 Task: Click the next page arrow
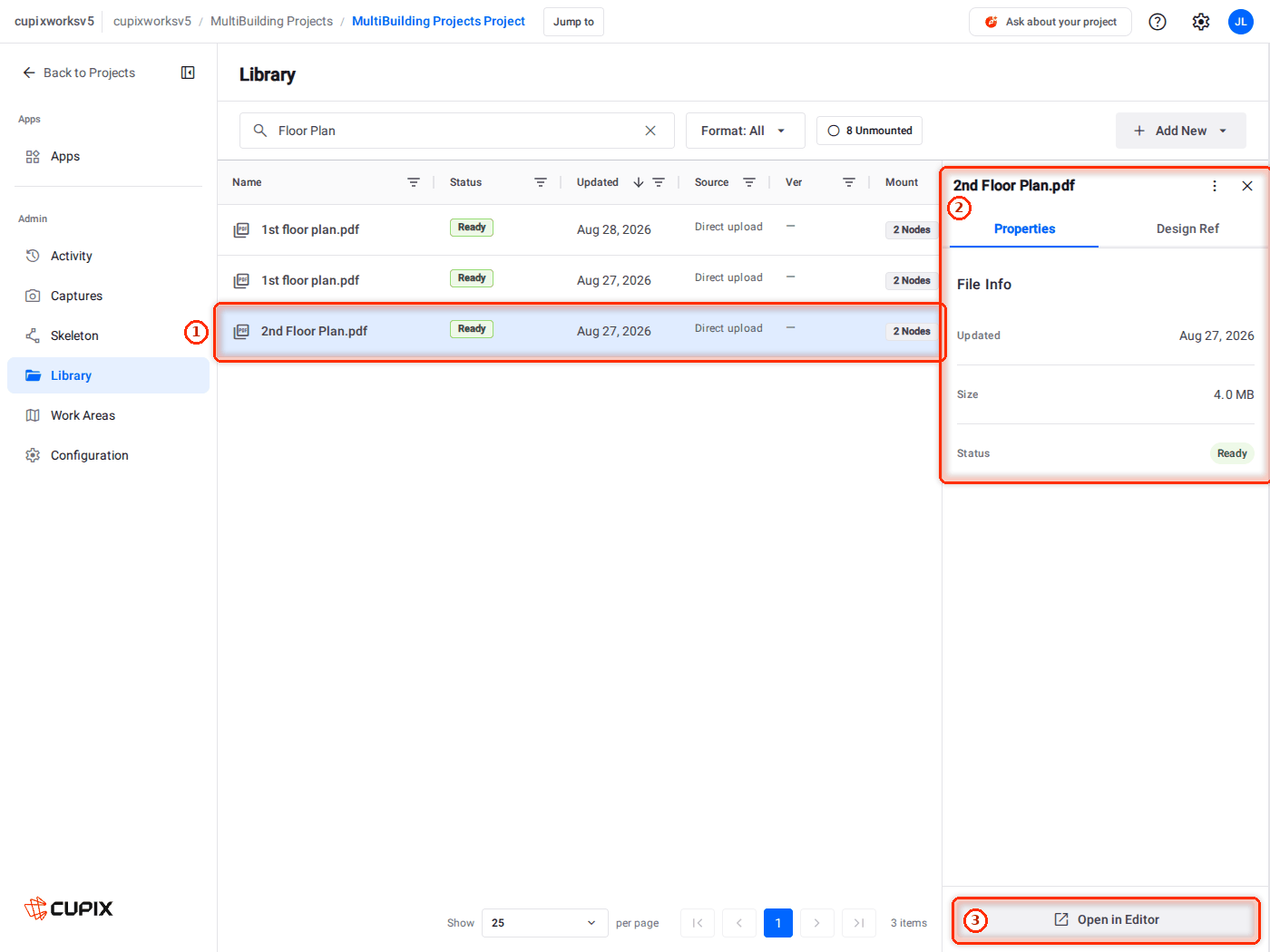coord(817,923)
